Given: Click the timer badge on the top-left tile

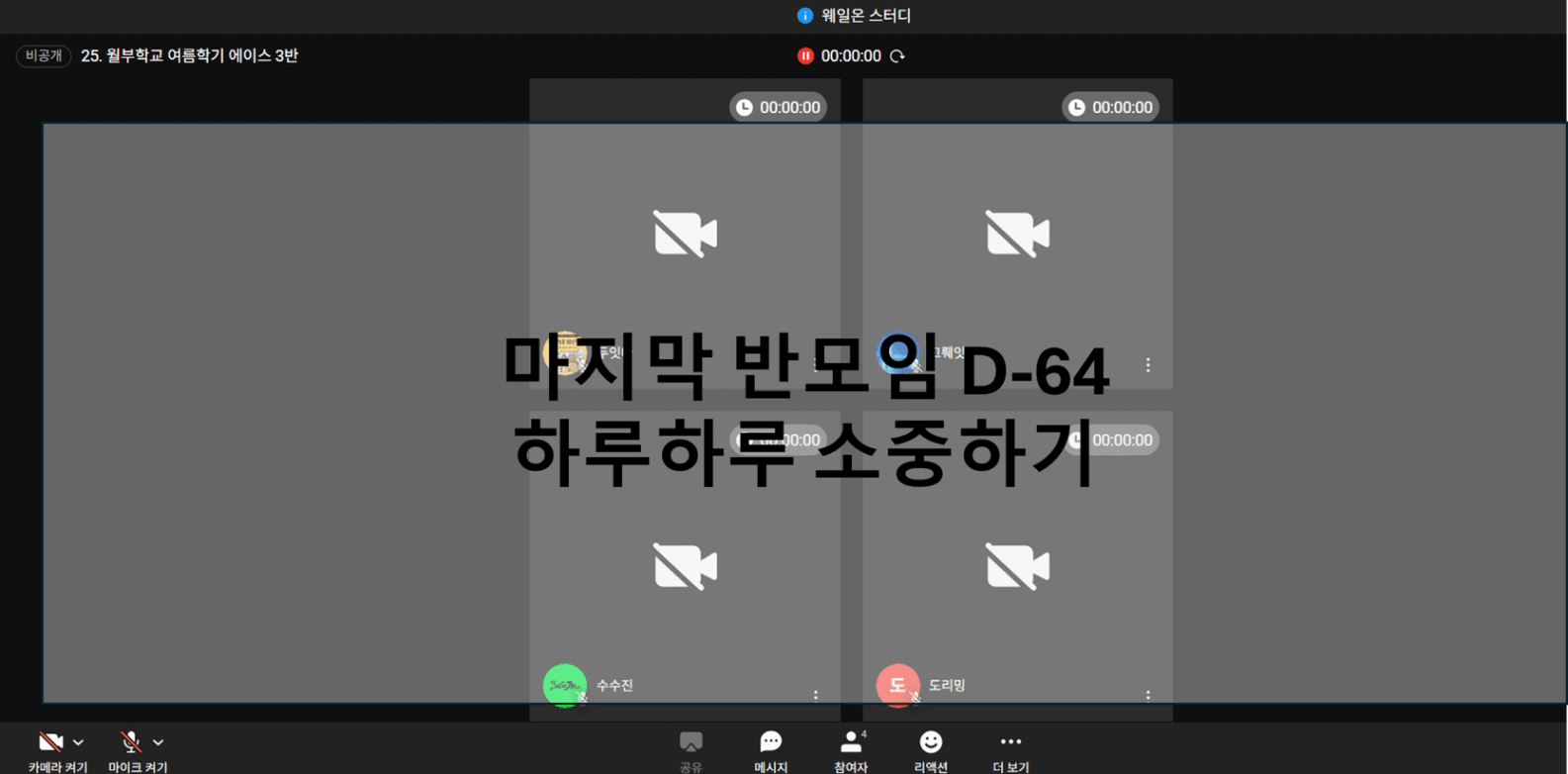Looking at the screenshot, I should [x=778, y=107].
